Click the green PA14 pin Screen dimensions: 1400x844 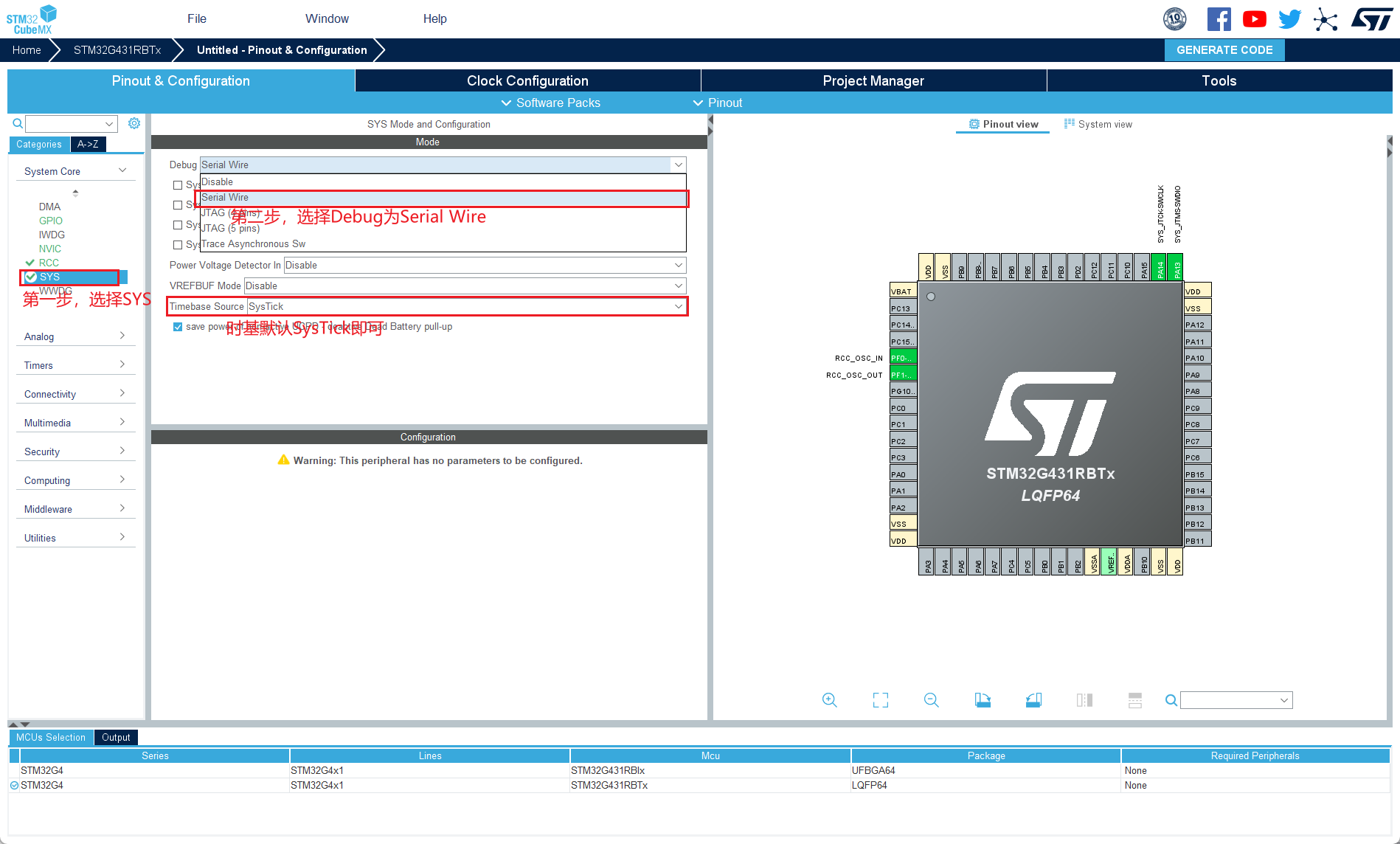(x=1160, y=267)
